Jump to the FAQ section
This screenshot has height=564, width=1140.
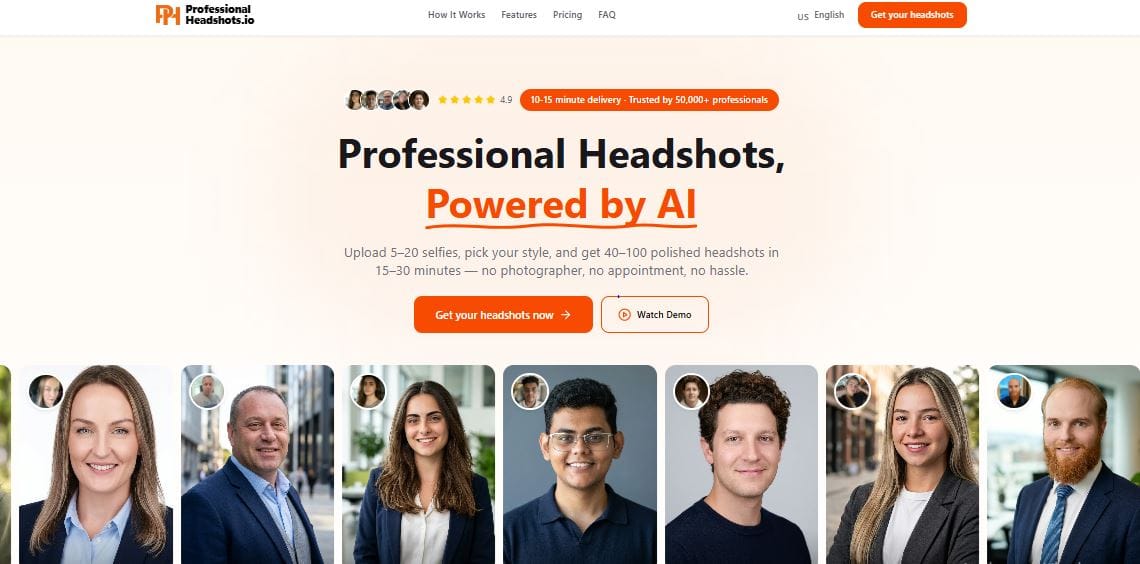point(607,15)
